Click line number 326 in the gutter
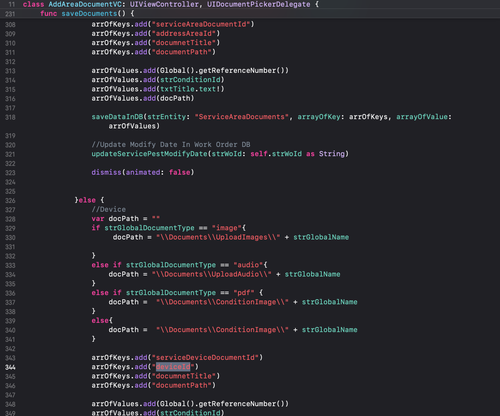 pos(10,200)
